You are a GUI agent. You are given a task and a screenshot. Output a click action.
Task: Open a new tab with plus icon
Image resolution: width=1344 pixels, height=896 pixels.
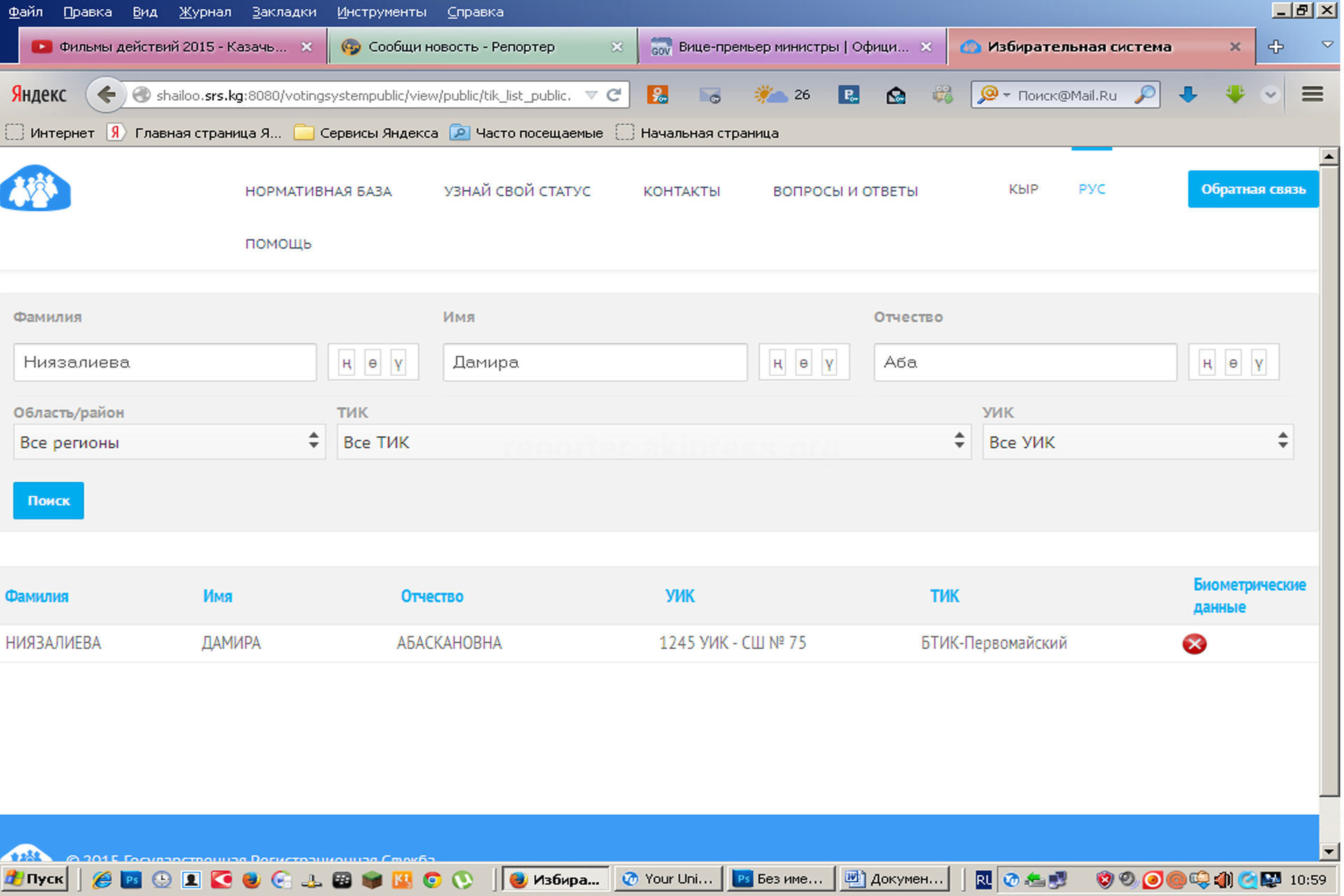[x=1275, y=46]
